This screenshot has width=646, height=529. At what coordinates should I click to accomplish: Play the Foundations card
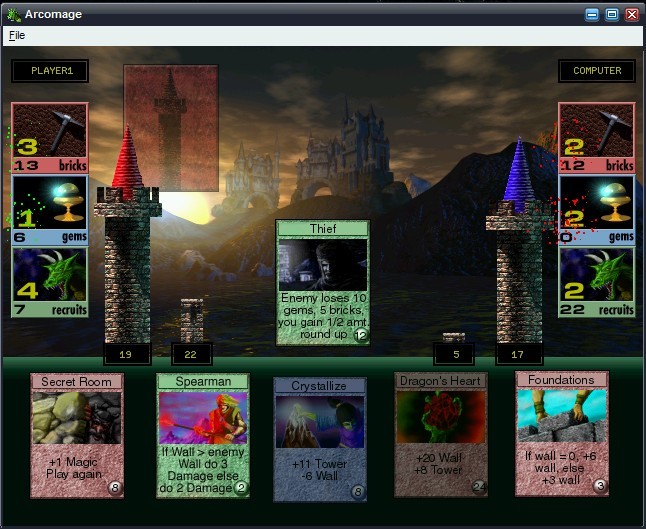click(x=562, y=433)
